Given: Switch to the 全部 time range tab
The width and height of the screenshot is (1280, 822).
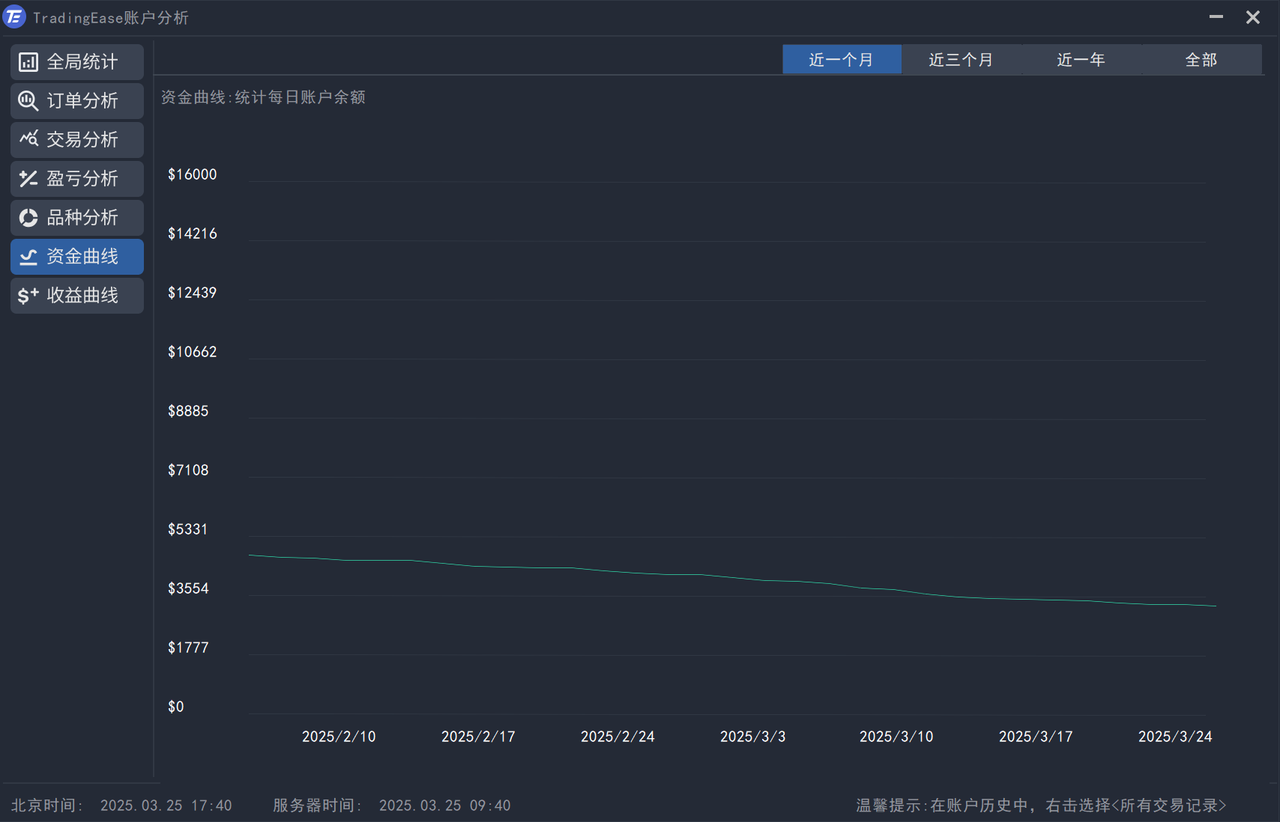Looking at the screenshot, I should click(1201, 60).
